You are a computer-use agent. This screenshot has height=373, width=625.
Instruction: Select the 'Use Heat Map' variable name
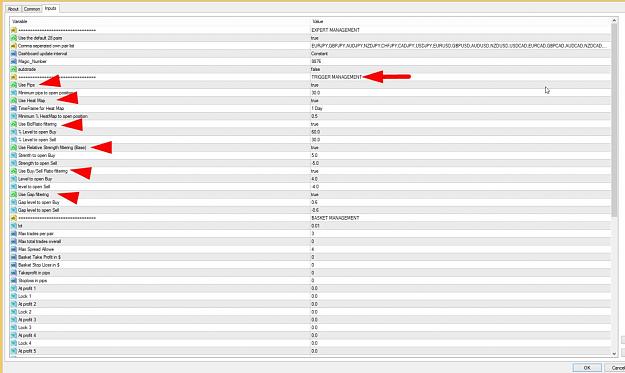tap(31, 100)
